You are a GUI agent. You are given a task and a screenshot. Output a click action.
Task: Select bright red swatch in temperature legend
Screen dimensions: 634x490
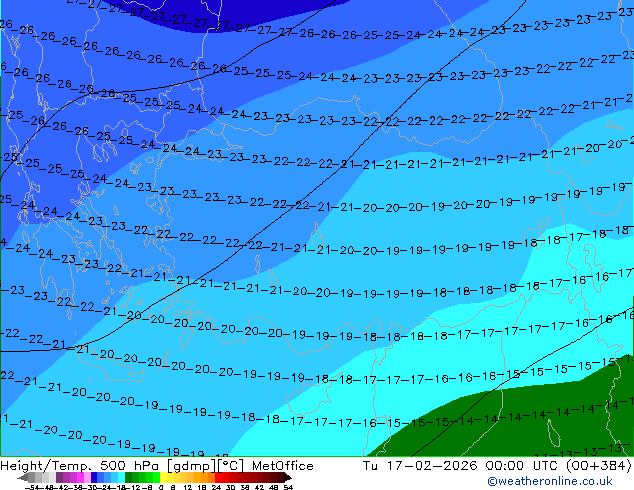(x=218, y=477)
